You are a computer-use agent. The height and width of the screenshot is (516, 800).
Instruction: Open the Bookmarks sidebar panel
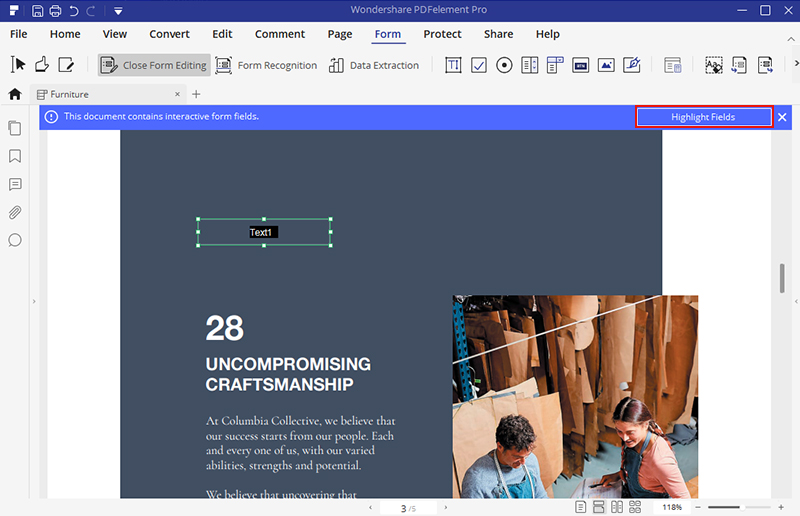click(x=15, y=157)
